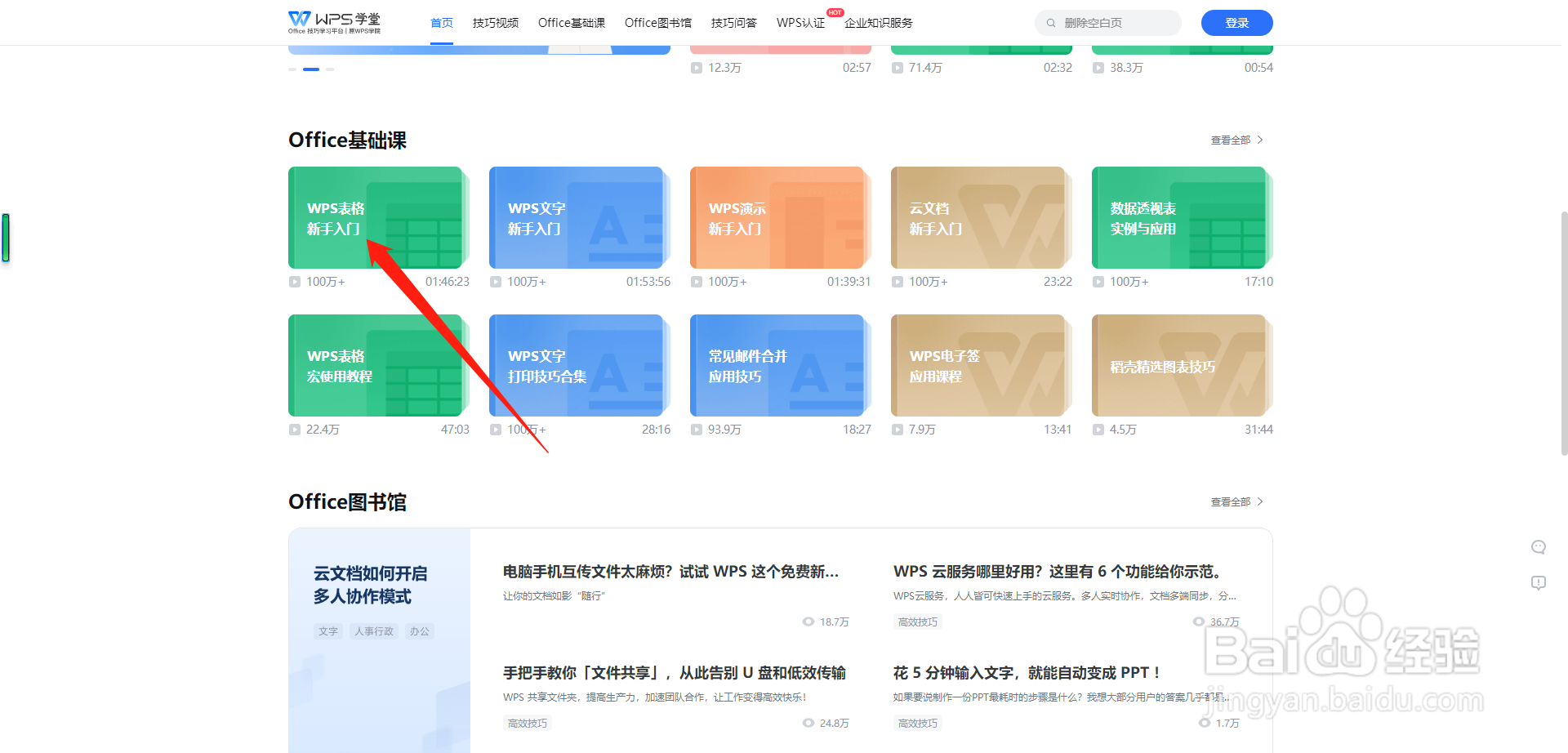1568x753 pixels.
Task: Open the 数据透视表 实例与应用 course card
Action: coord(1183,218)
